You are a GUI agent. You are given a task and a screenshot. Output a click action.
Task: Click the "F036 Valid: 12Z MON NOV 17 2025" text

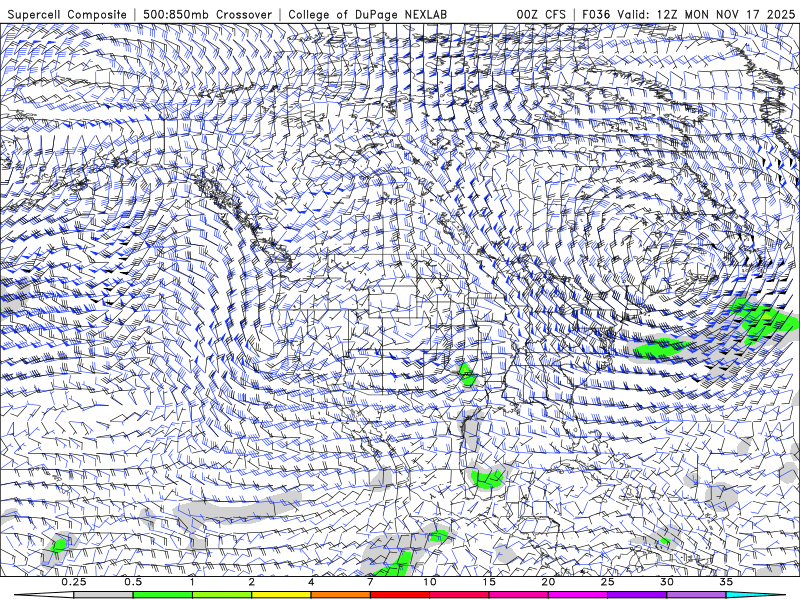(688, 14)
